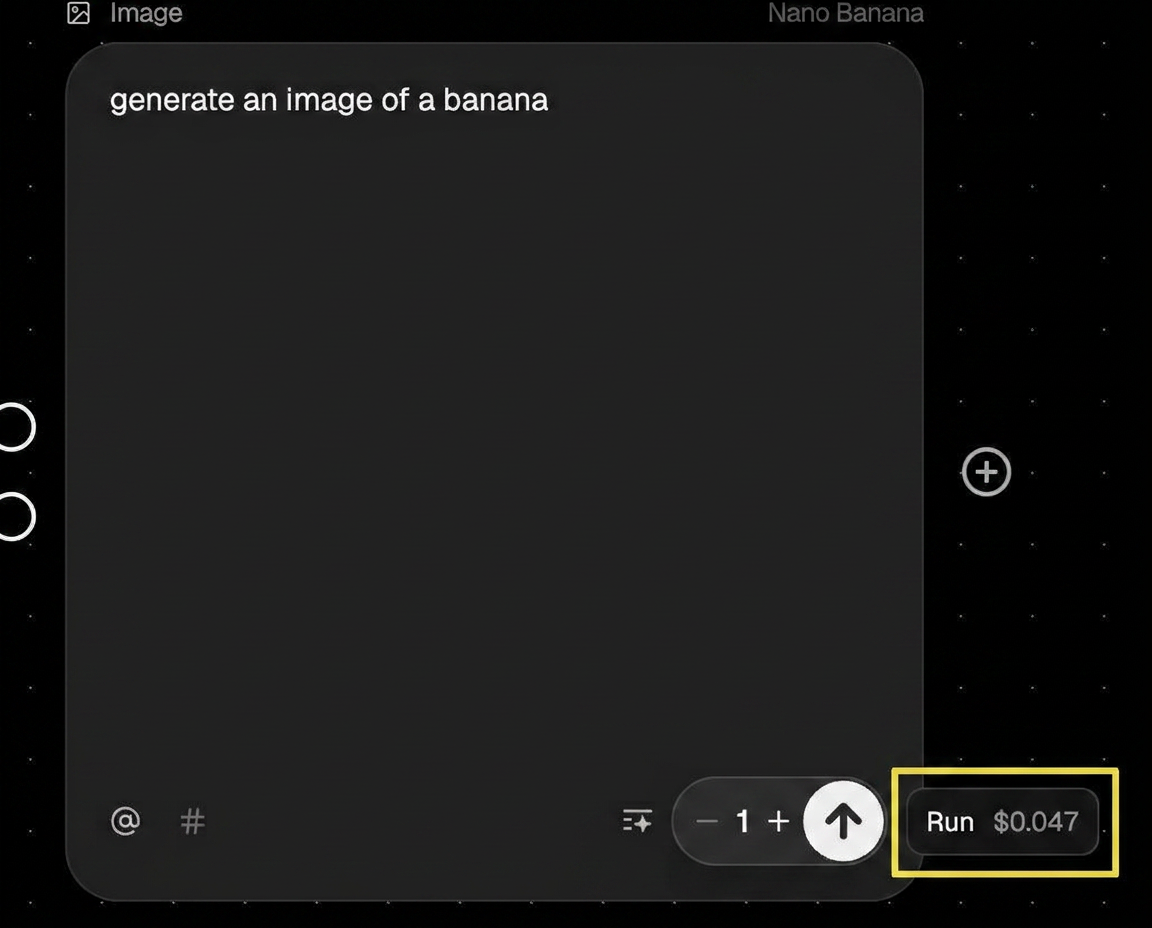Click the Run $0.047 button
The image size is (1152, 928).
tap(1003, 821)
